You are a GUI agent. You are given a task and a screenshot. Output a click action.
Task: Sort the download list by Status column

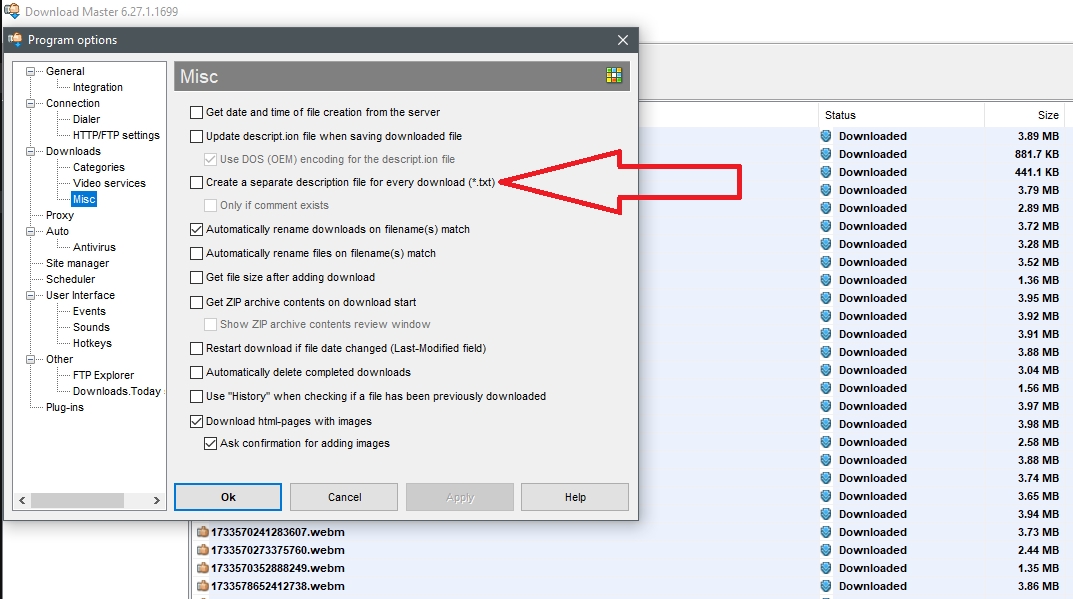coord(901,115)
